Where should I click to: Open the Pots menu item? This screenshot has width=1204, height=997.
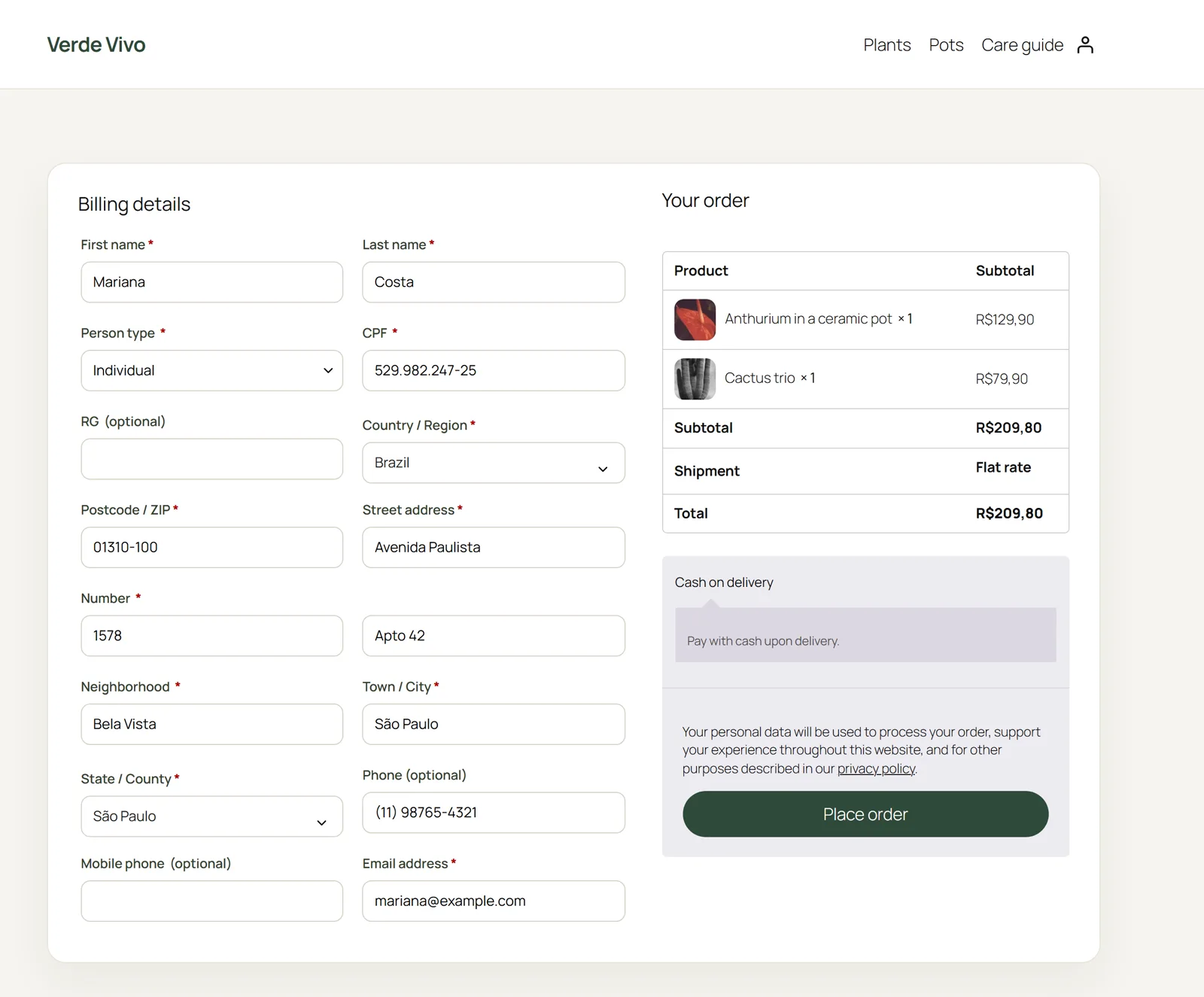pyautogui.click(x=946, y=45)
